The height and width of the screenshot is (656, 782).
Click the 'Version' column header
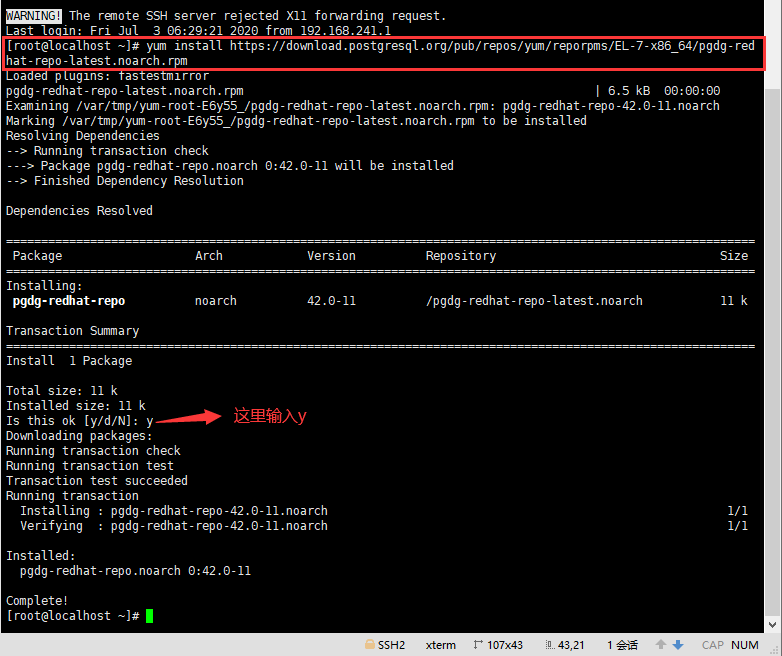tap(332, 256)
